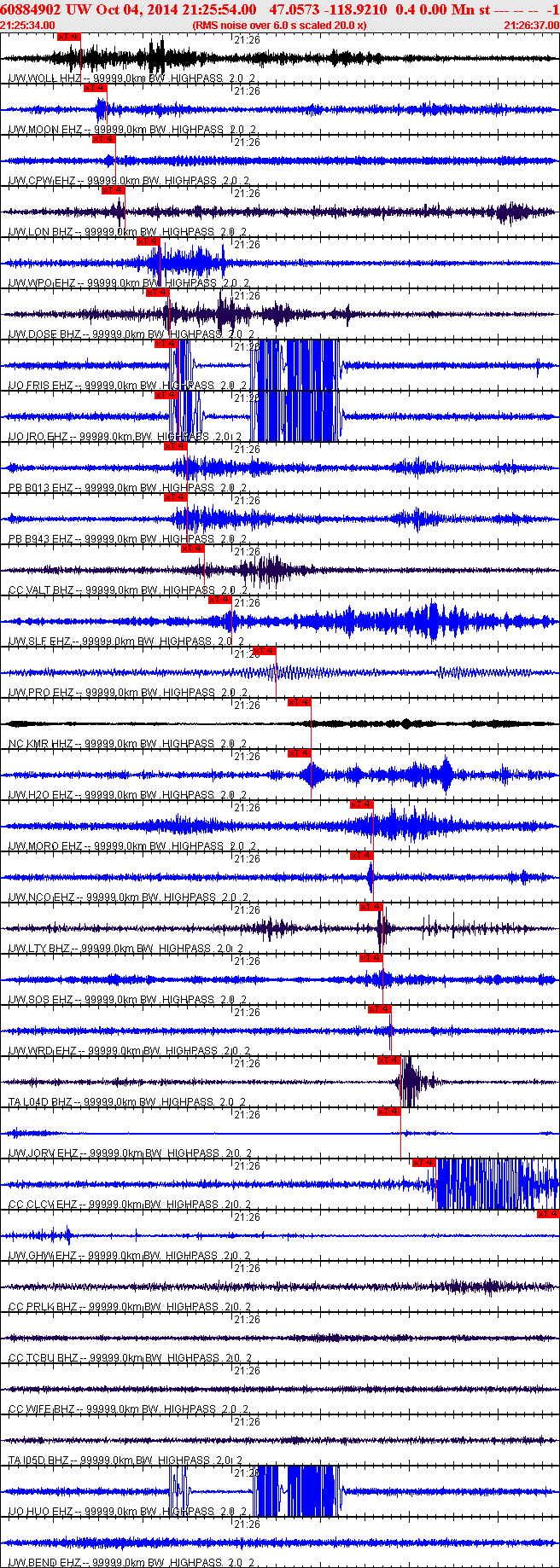Click the red pick flag on UW.NCO trace
The width and height of the screenshot is (560, 1568).
coord(361,856)
